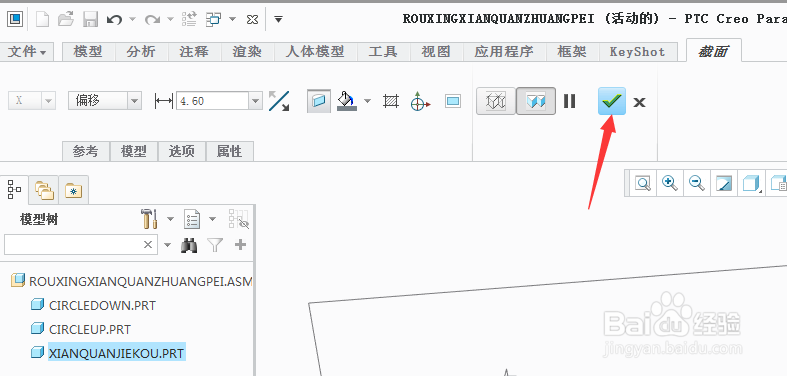
Task: Open the offset value dropdown arrow
Action: (x=255, y=101)
